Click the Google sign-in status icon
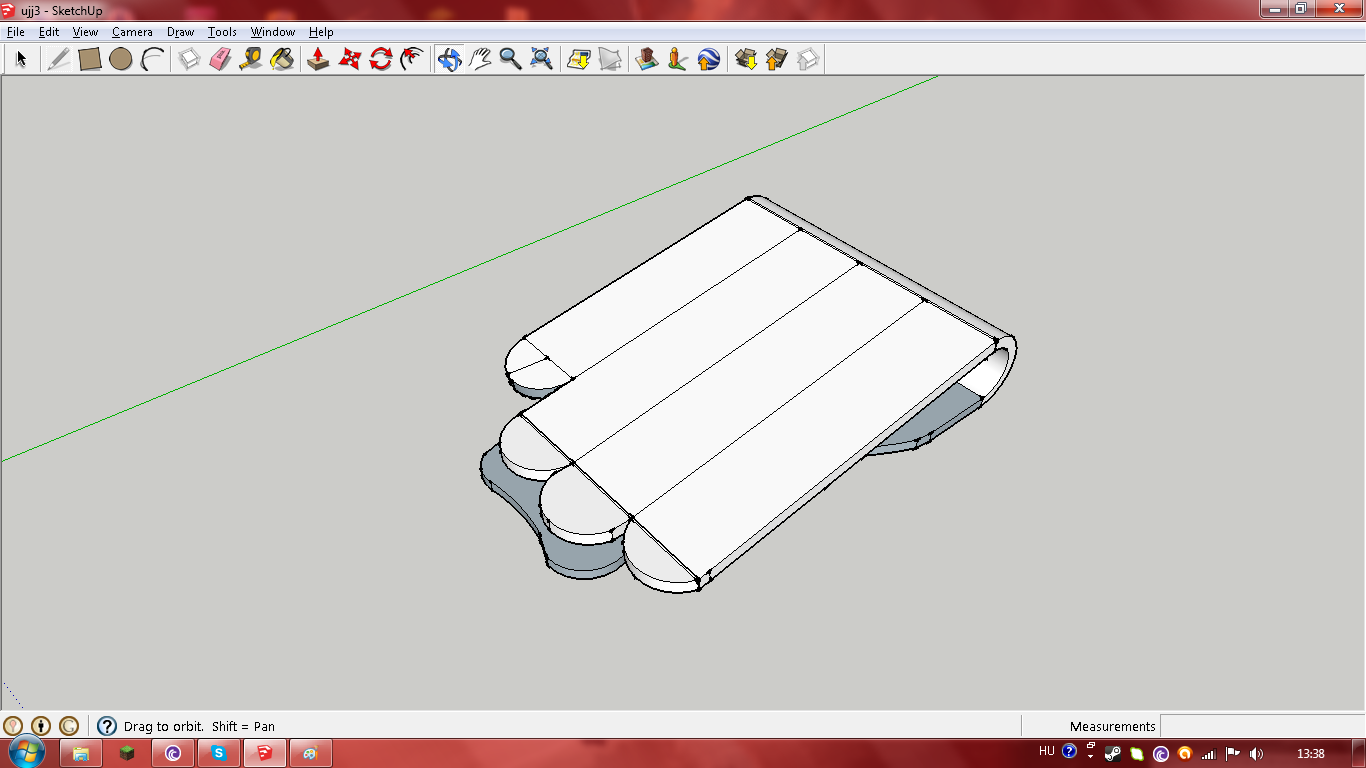 pos(69,726)
